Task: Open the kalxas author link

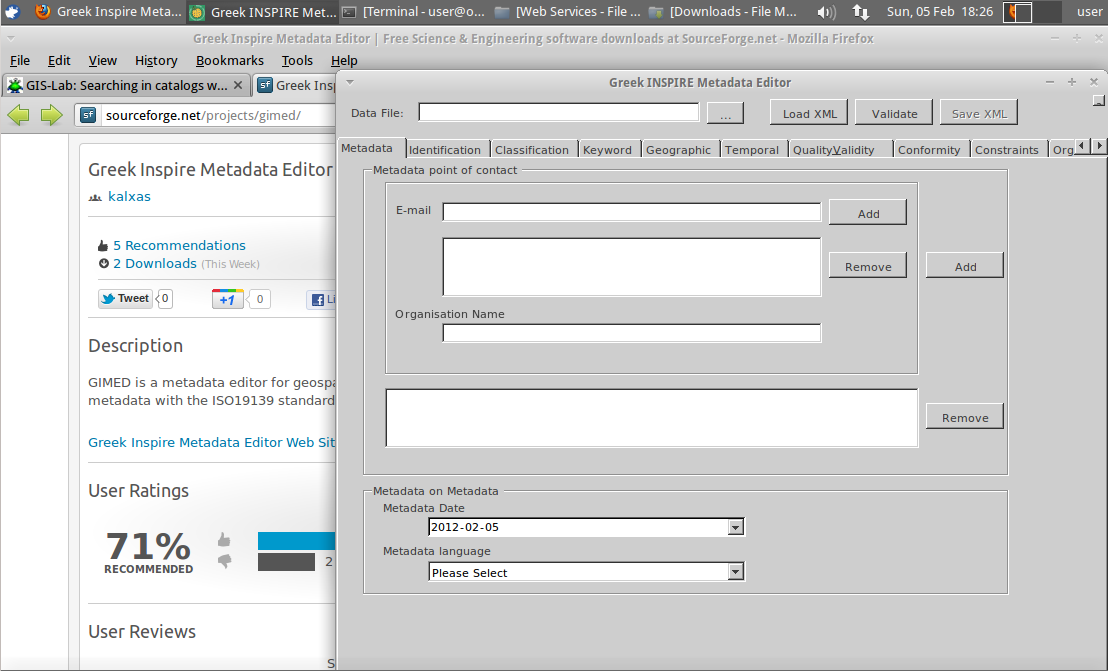Action: tap(129, 196)
